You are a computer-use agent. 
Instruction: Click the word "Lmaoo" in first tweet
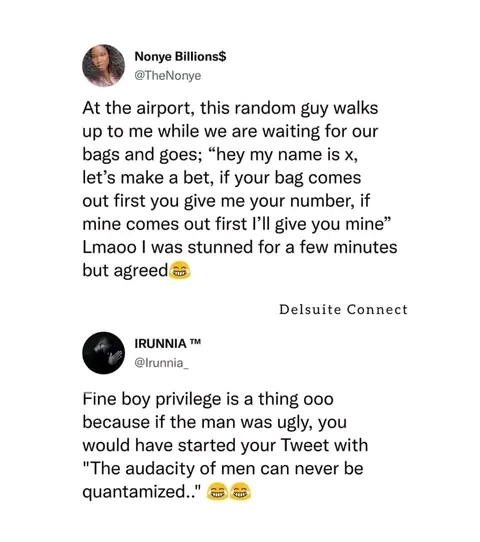[x=110, y=247]
